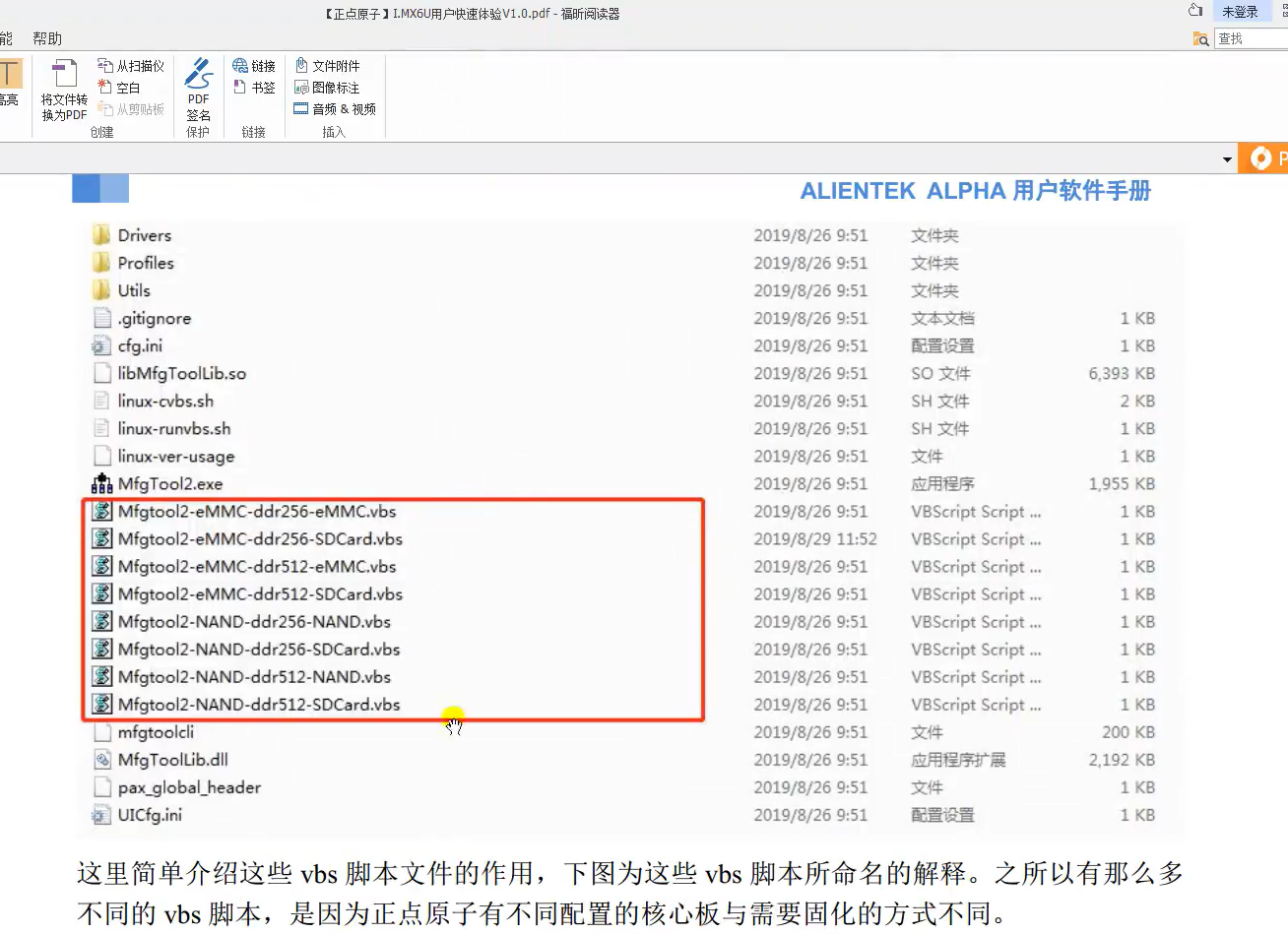
Task: Select the image annotation tool 图像标注
Action: point(327,88)
